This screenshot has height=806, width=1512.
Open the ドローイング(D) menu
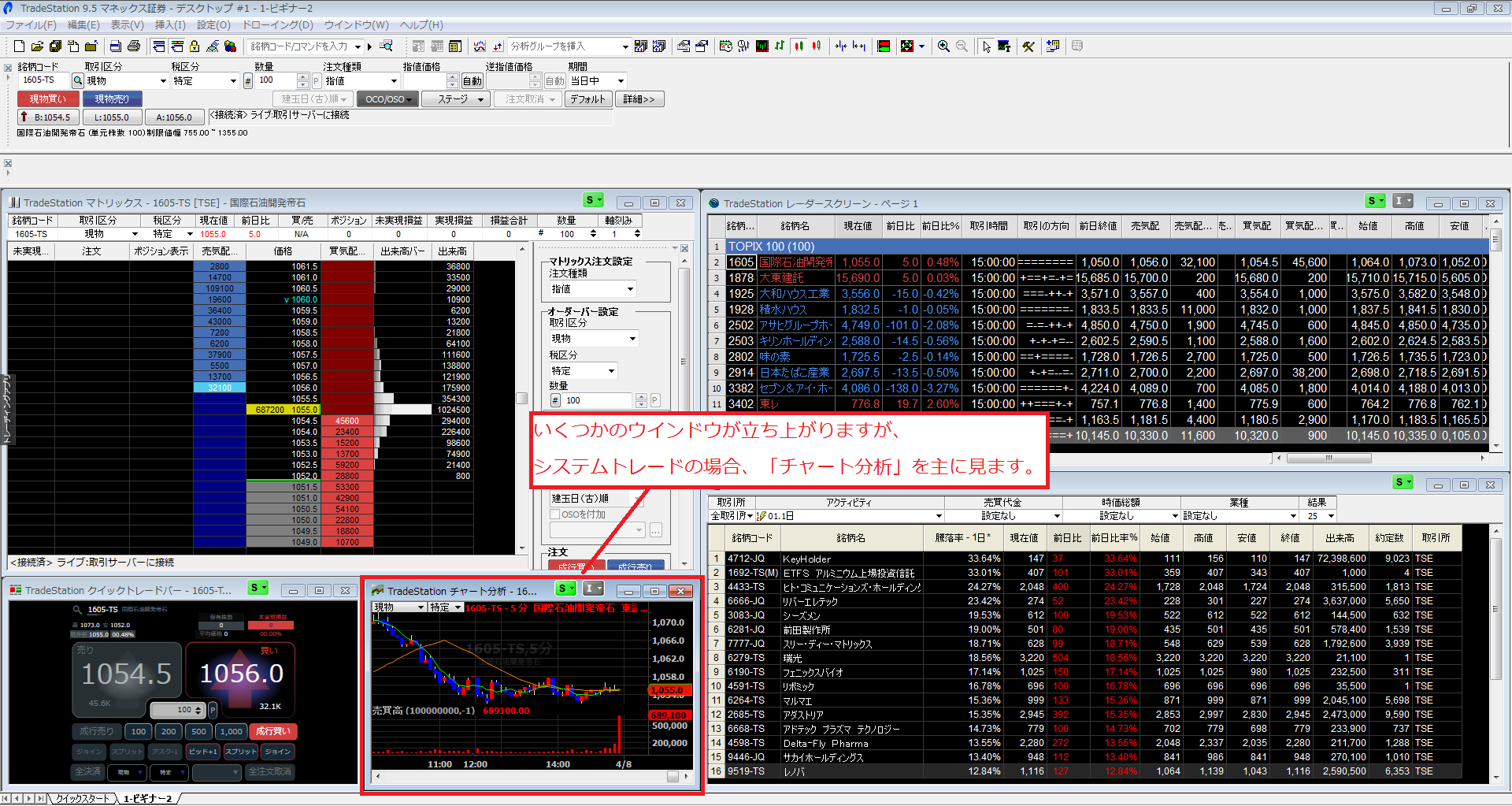[277, 25]
